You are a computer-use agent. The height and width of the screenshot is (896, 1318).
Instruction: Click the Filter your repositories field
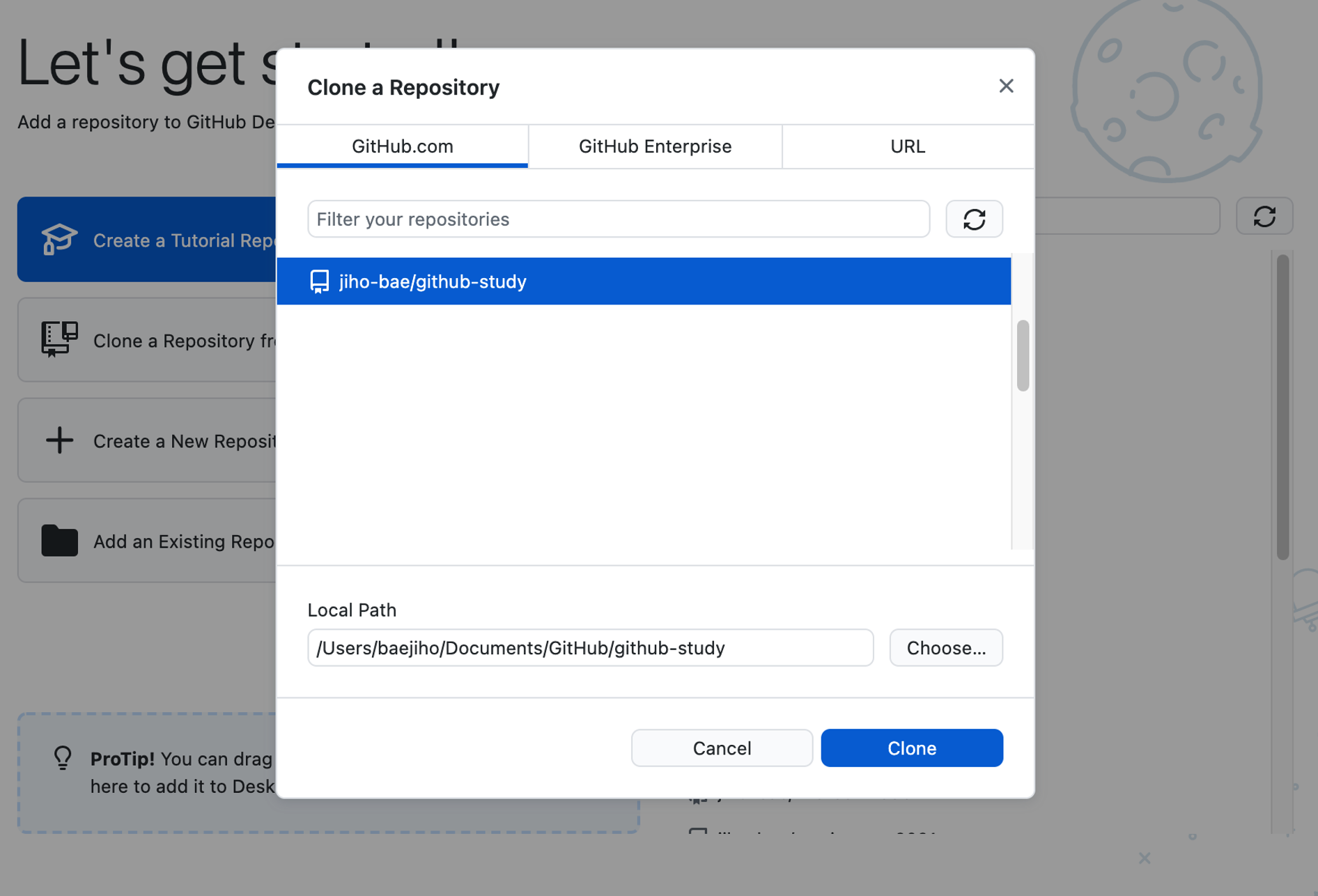coord(619,219)
